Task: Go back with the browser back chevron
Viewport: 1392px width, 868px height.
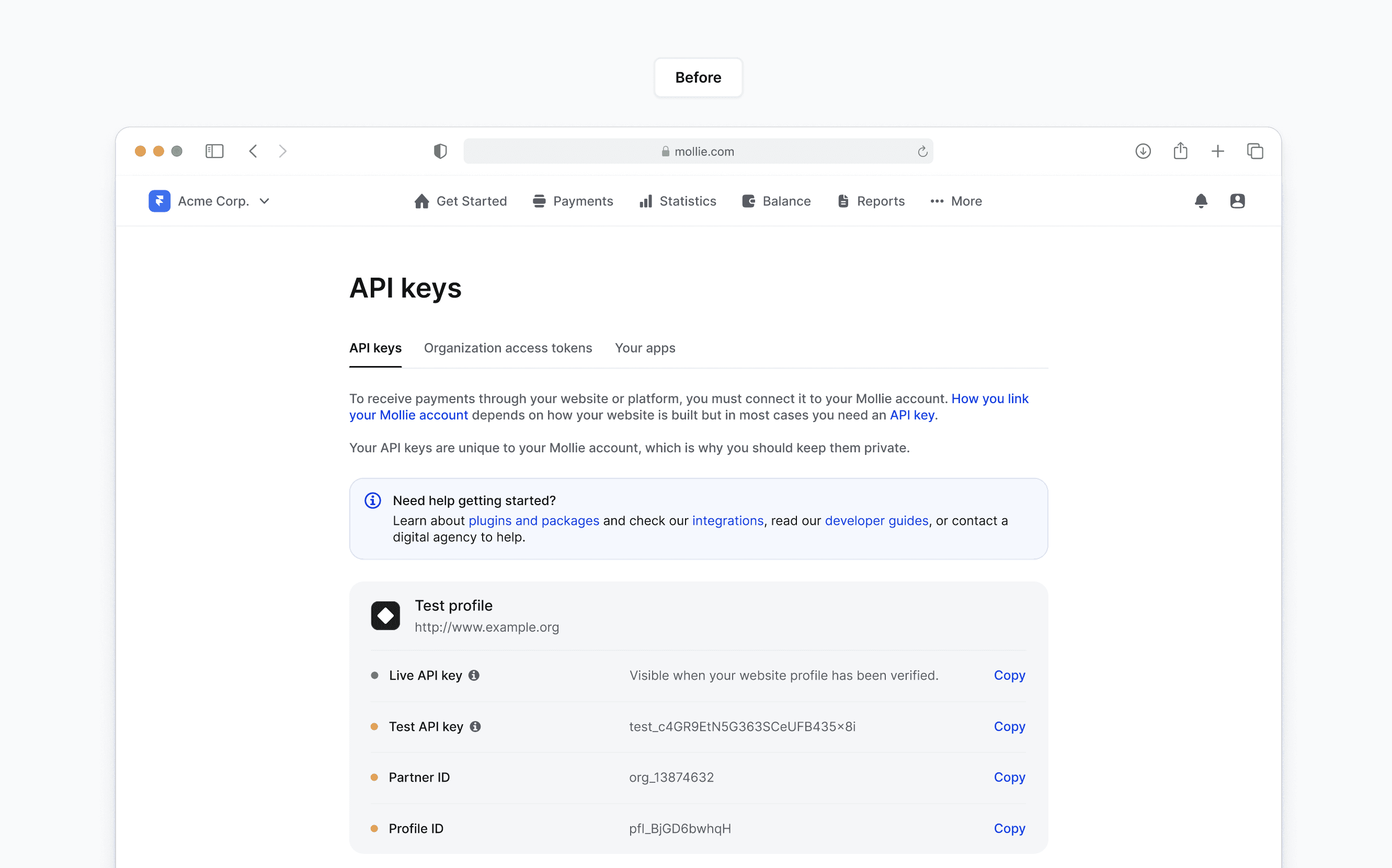Action: [253, 151]
